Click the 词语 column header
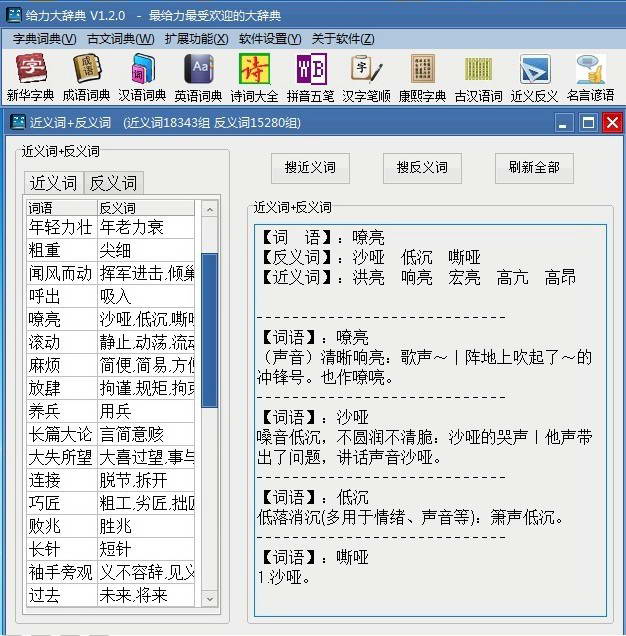This screenshot has height=636, width=626. click(62, 208)
